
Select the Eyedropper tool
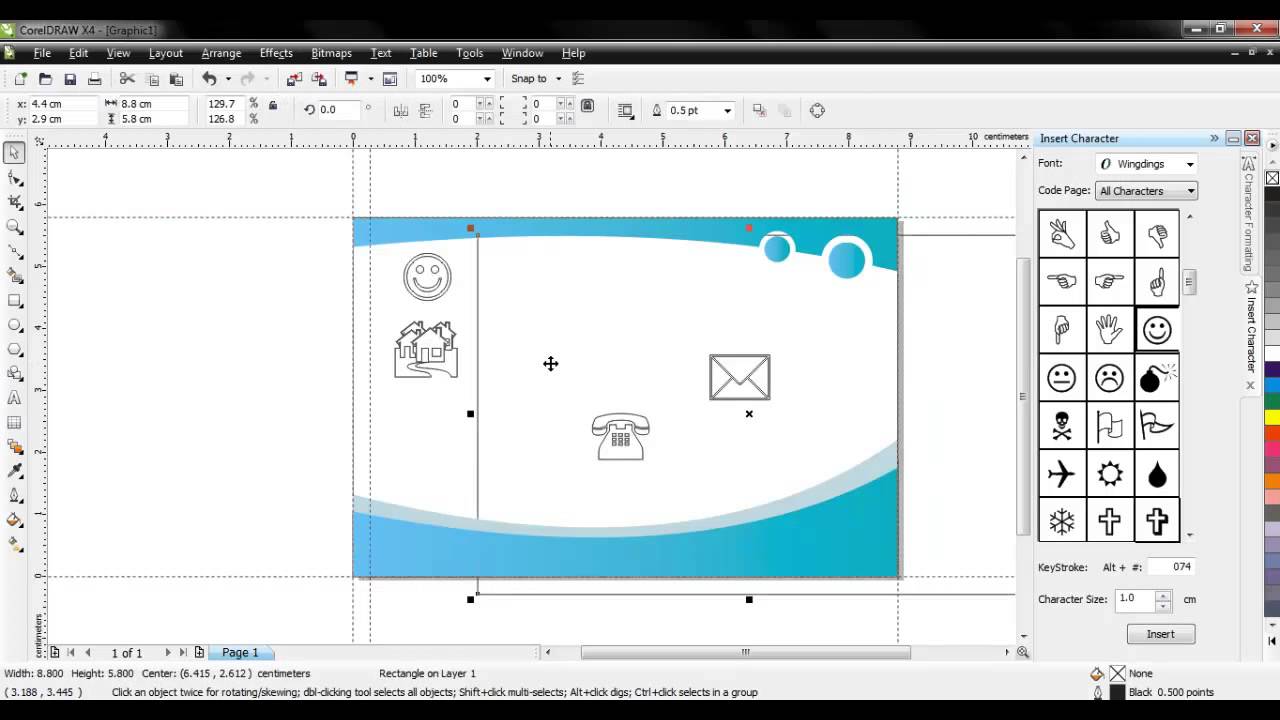(14, 471)
